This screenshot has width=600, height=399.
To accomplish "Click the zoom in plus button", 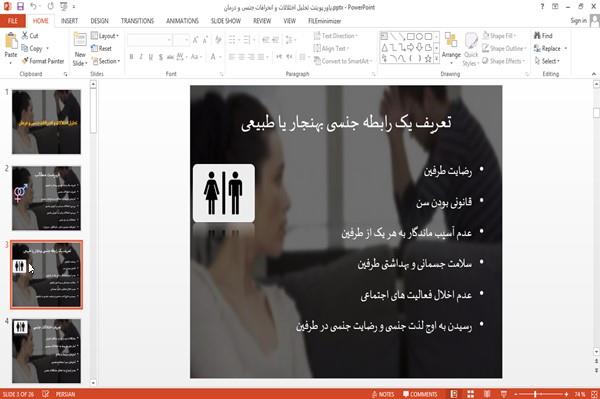I will click(566, 394).
